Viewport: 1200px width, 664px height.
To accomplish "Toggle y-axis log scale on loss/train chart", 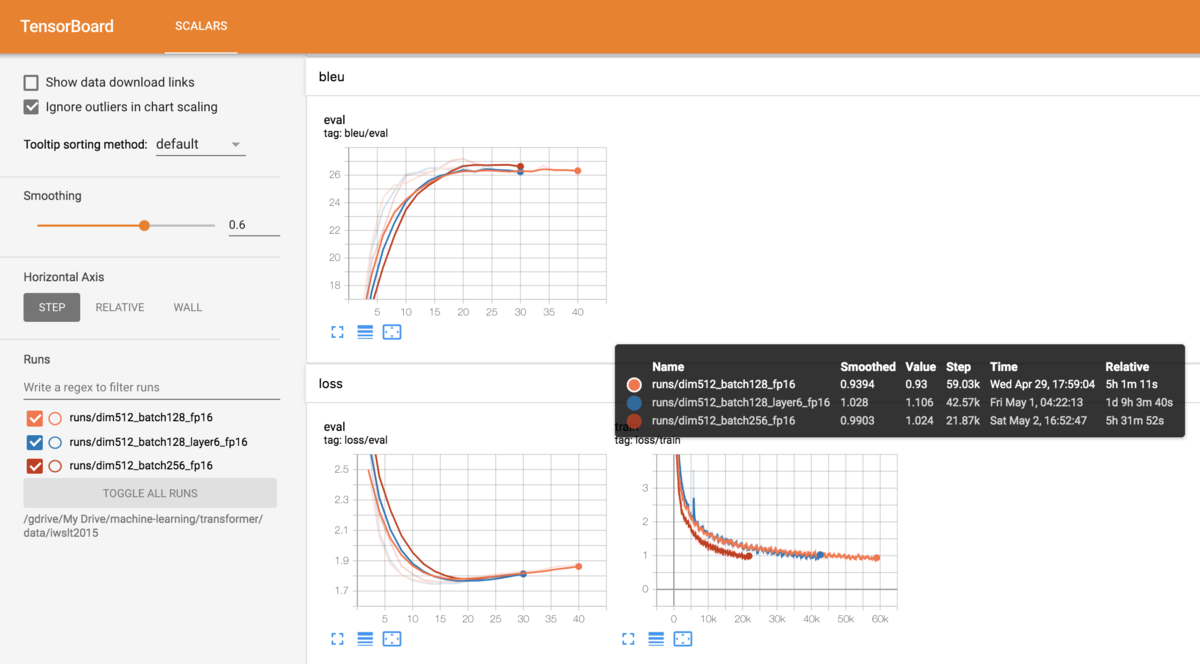I will coord(656,638).
